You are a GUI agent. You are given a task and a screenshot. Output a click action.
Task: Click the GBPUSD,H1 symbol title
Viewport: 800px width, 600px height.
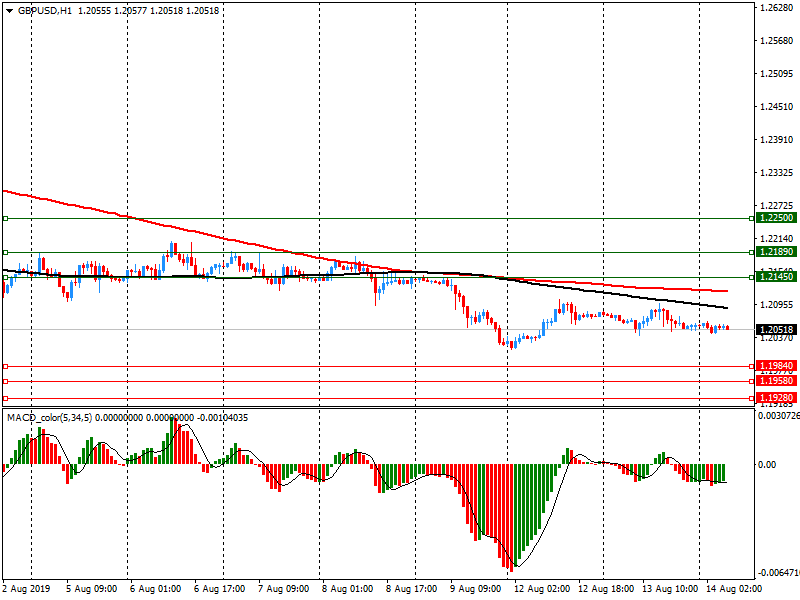[45, 11]
